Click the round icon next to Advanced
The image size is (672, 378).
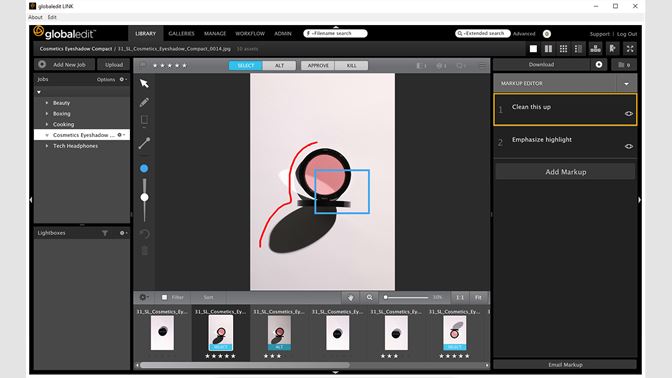(547, 34)
